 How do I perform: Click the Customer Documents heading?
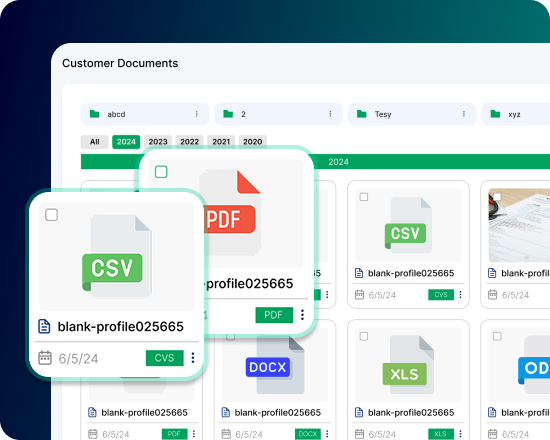click(x=120, y=63)
